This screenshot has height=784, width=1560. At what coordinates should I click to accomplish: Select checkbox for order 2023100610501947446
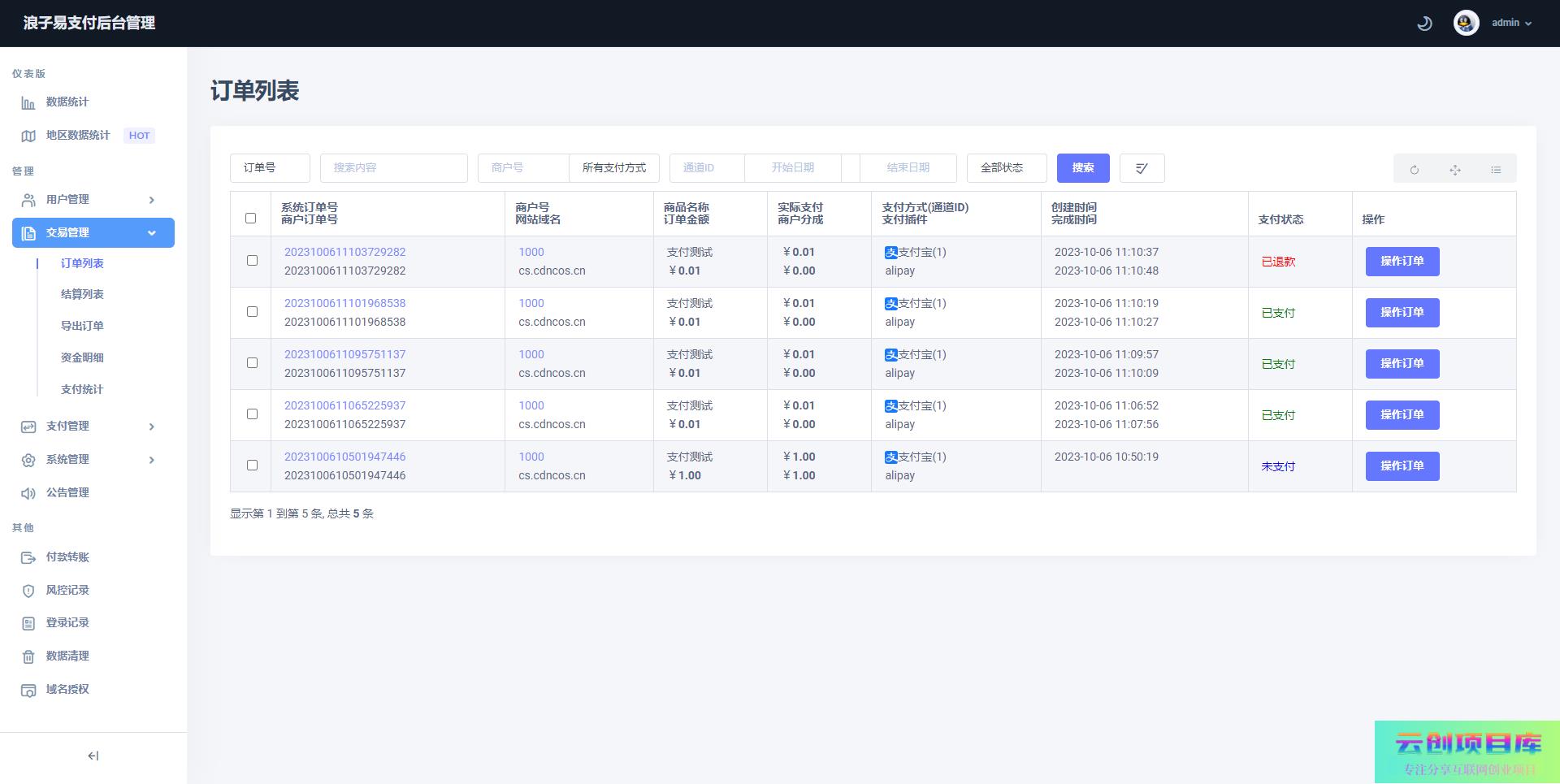click(x=252, y=466)
